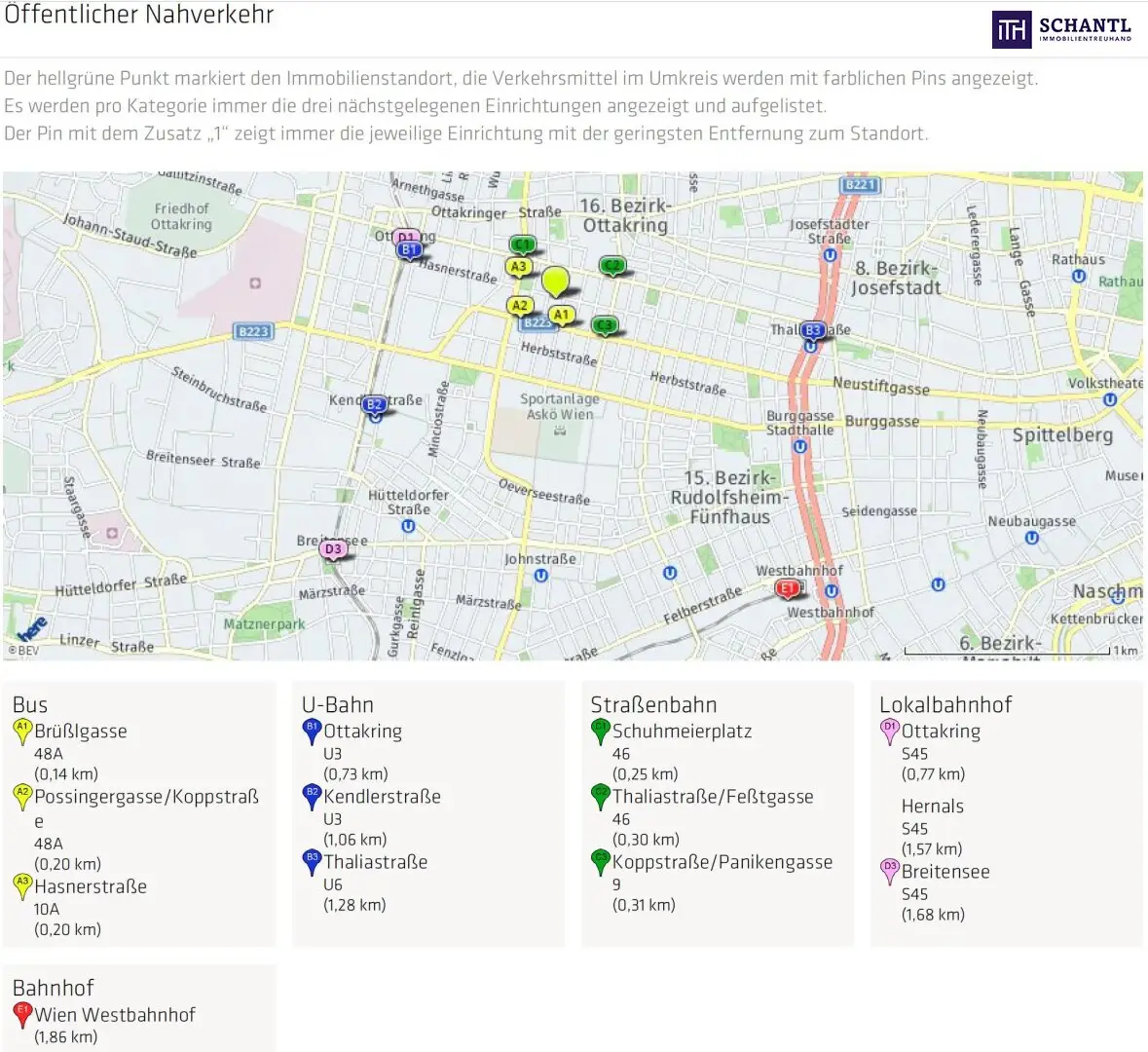The image size is (1148, 1052).
Task: Click the red E1 pin at Westbahnhof on the map
Action: (x=787, y=589)
